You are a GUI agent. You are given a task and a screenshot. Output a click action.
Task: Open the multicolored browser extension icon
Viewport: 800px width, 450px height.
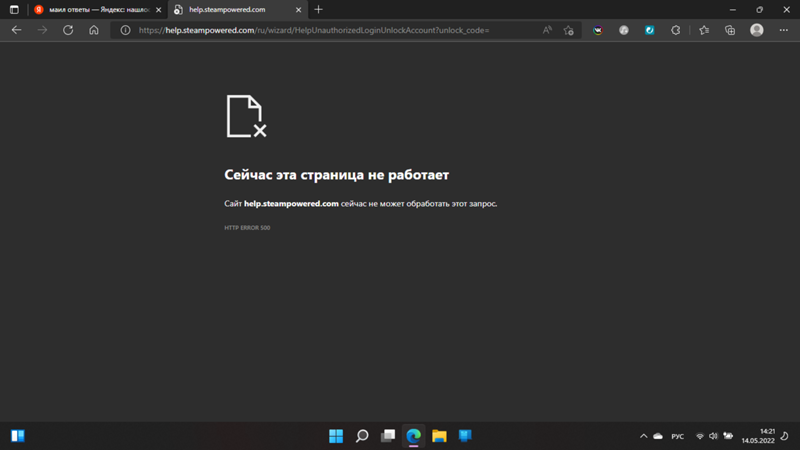598,30
